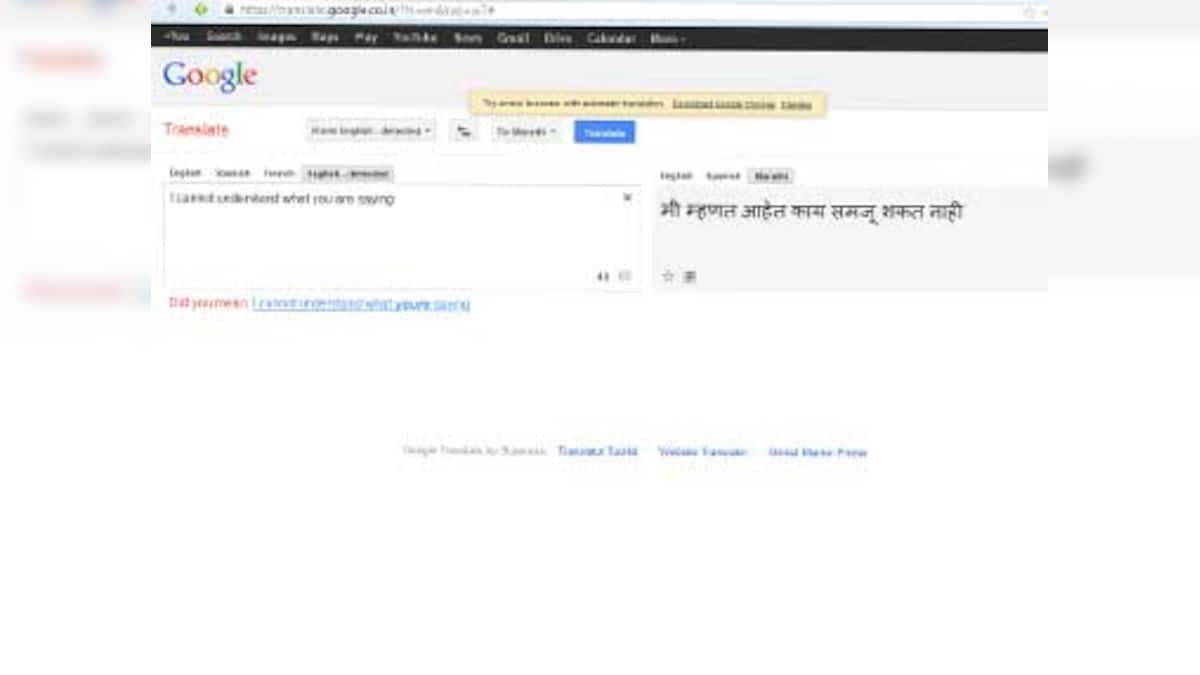1200x675 pixels.
Task: Select the Spanish source language tab
Action: click(233, 174)
